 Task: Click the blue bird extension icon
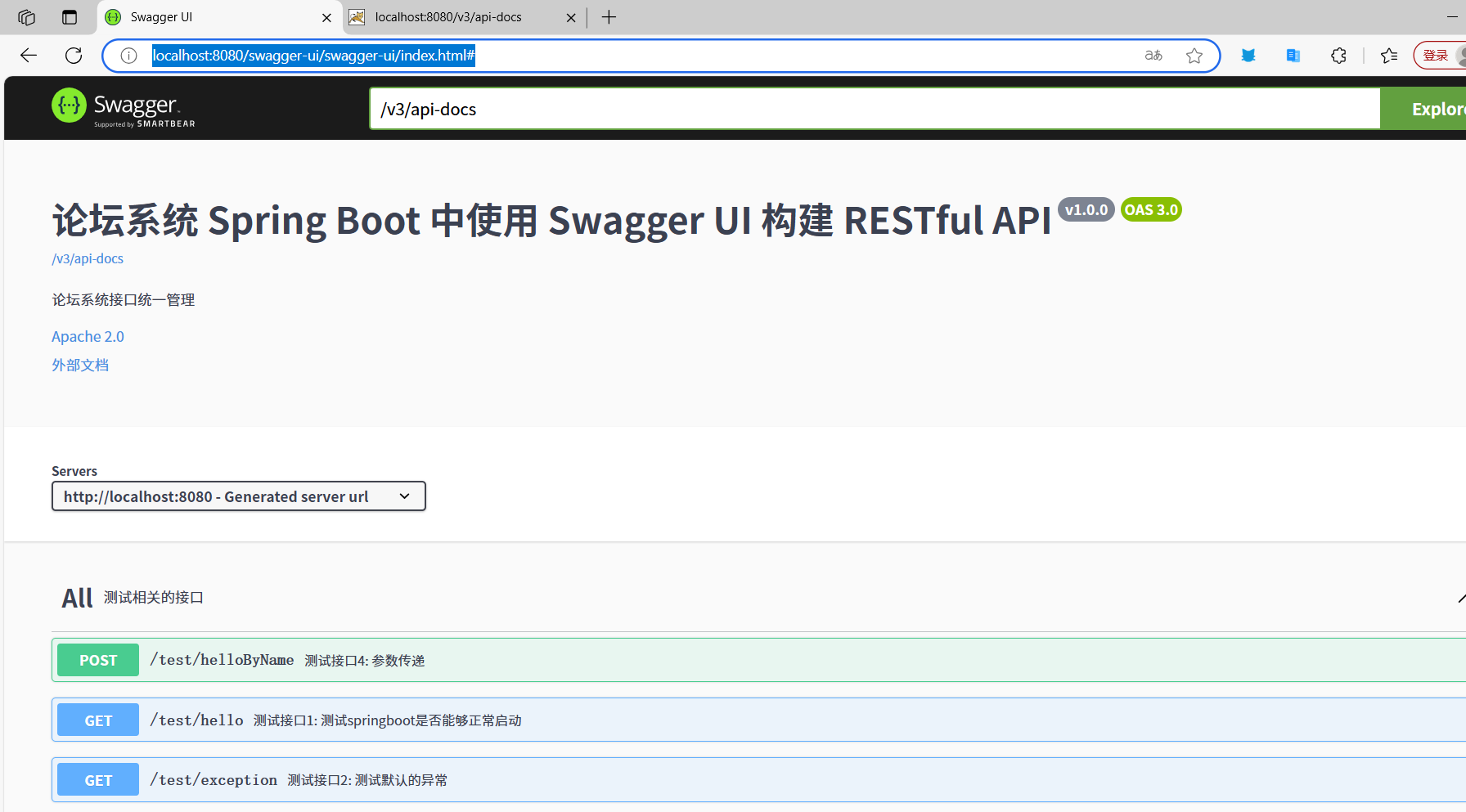(1248, 56)
